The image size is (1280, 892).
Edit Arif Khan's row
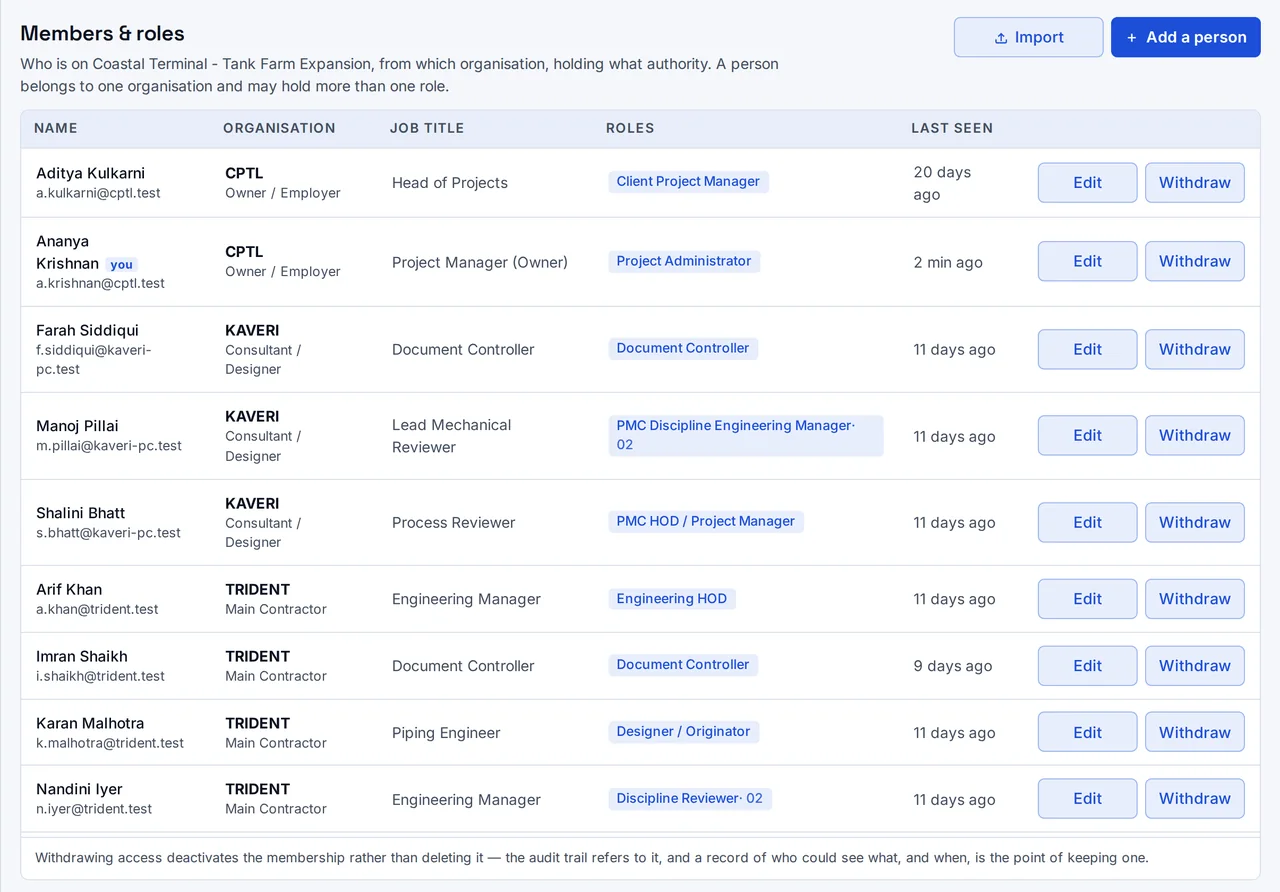1087,599
